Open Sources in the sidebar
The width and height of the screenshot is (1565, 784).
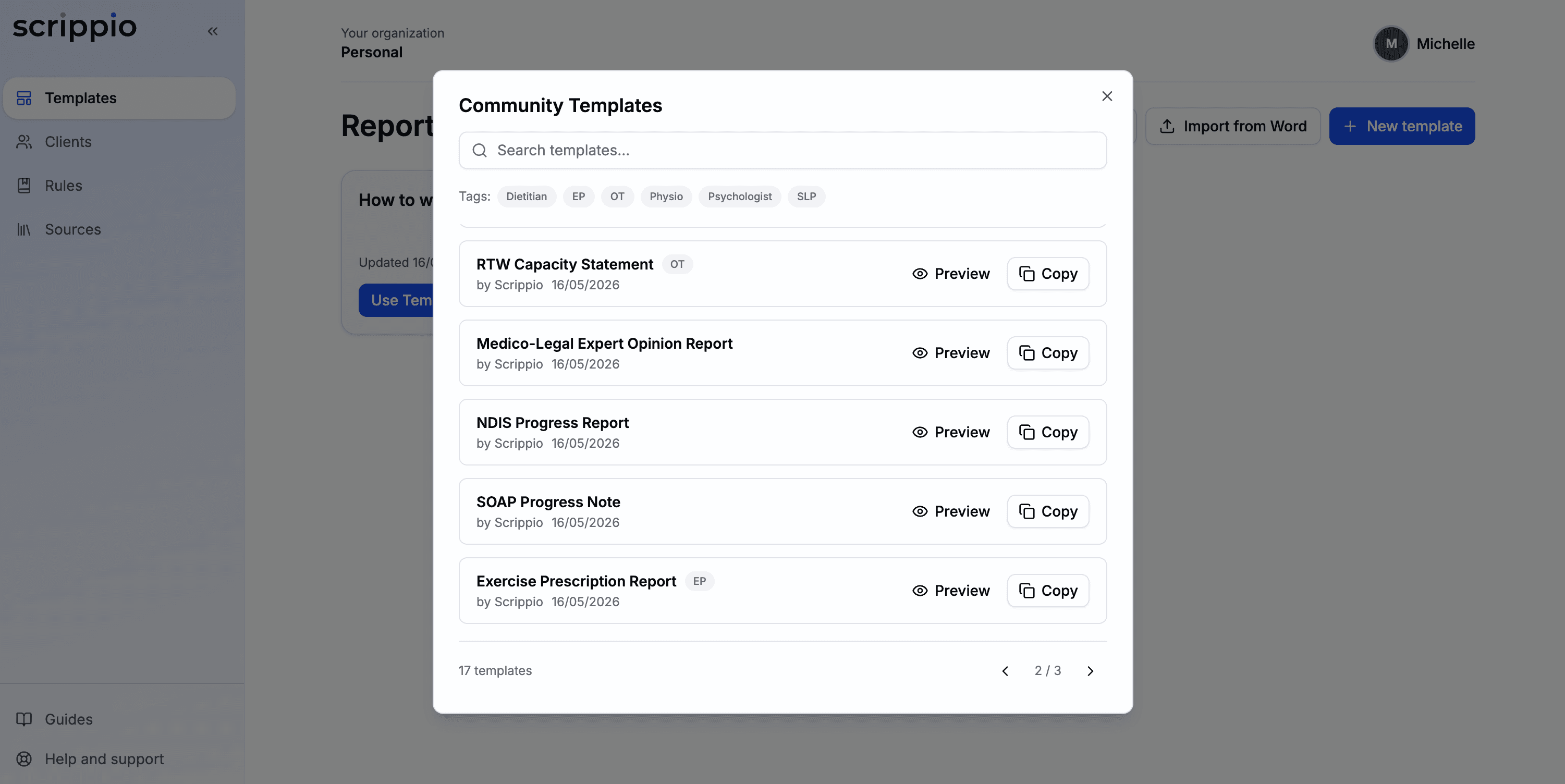(x=119, y=229)
